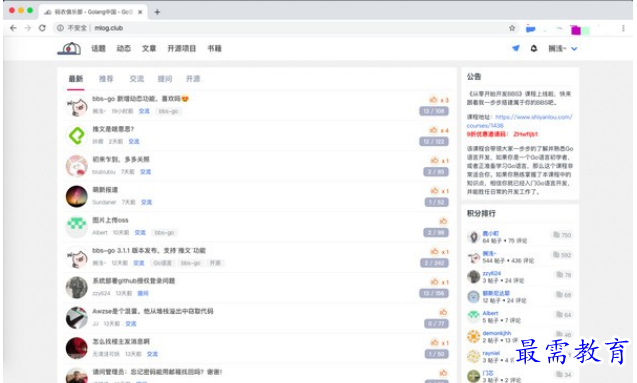Click the 2 / 242 count badge

tap(435, 263)
